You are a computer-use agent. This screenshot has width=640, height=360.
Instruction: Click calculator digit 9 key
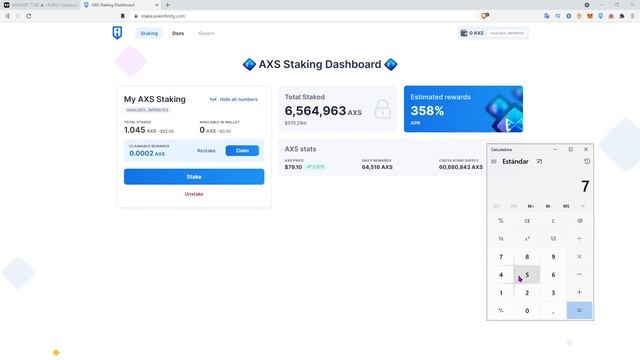pyautogui.click(x=553, y=257)
